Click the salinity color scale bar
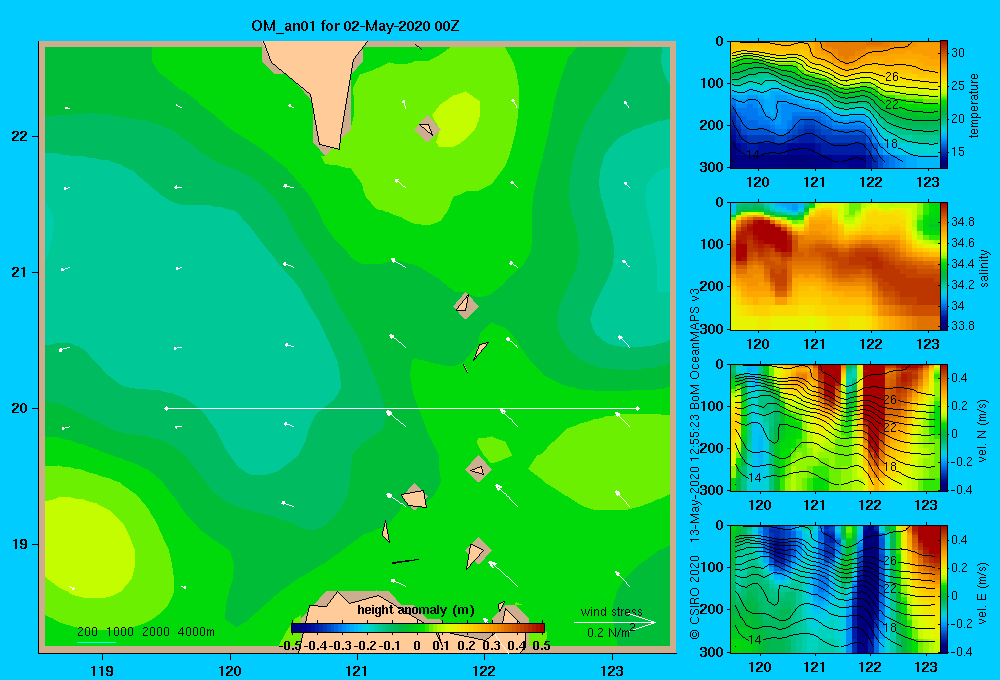This screenshot has width=1000, height=680. [x=943, y=266]
